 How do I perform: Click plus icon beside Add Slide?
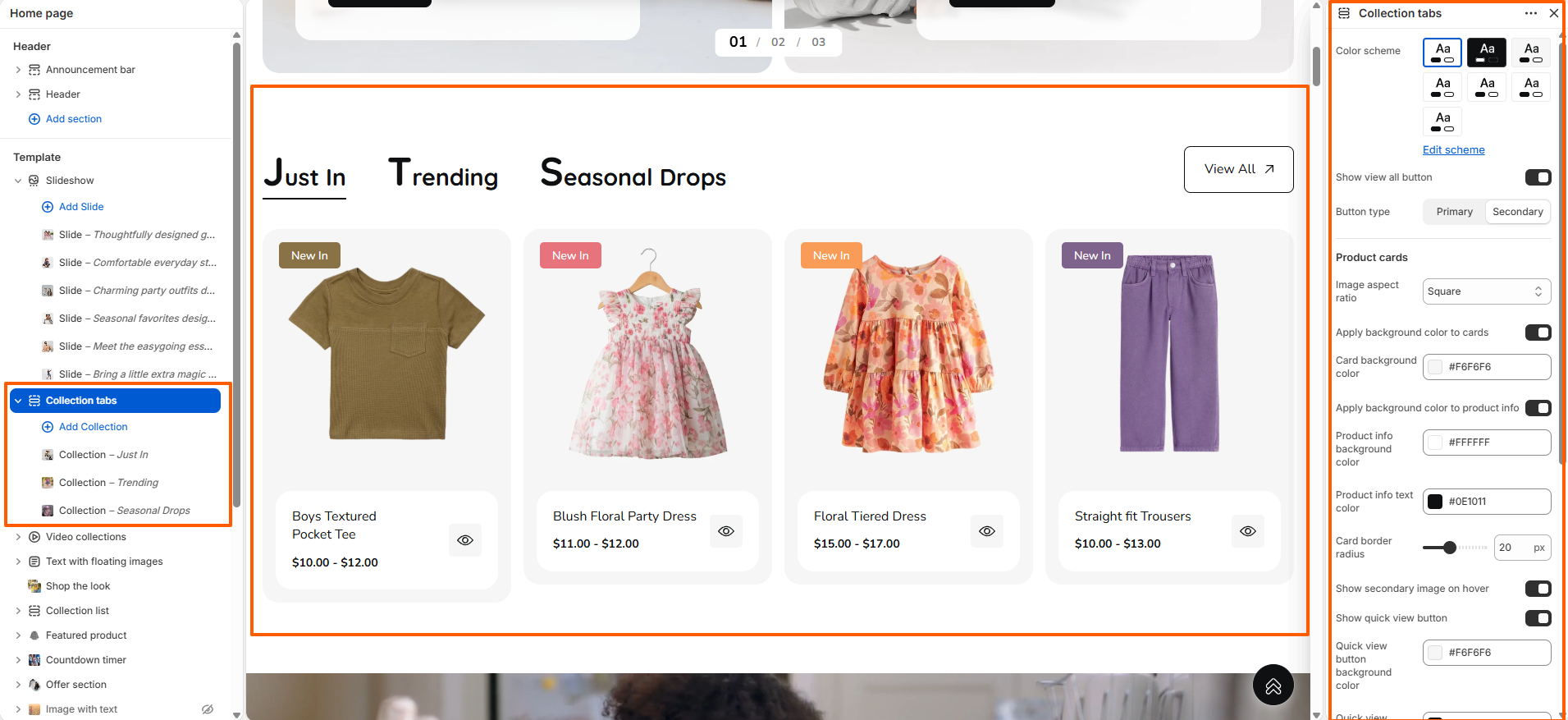pyautogui.click(x=48, y=207)
